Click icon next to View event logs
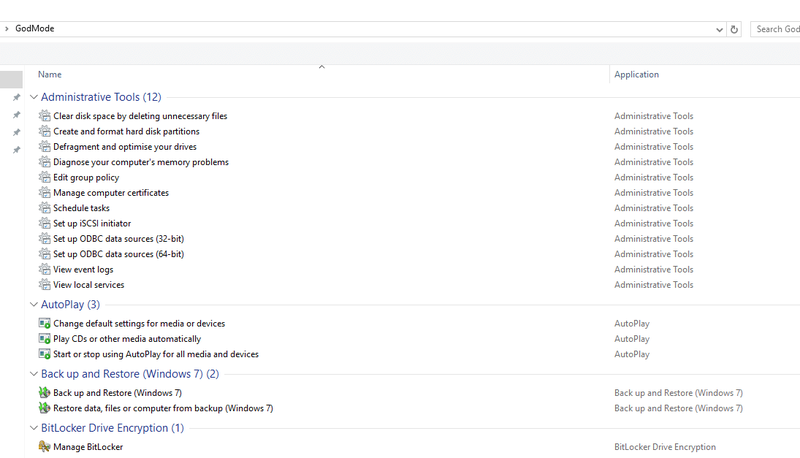The image size is (800, 458). [45, 269]
